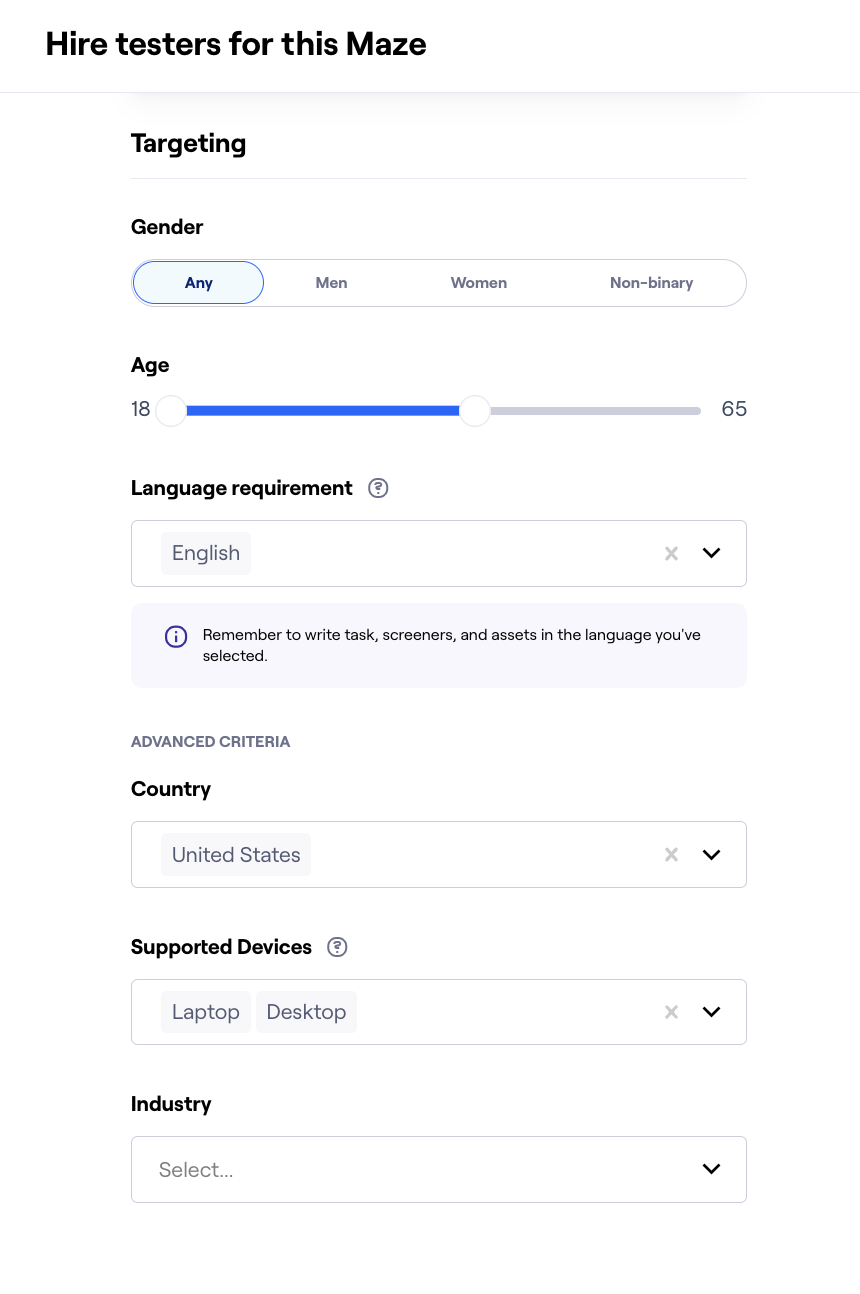860x1294 pixels.
Task: Select Women gender option
Action: [478, 283]
